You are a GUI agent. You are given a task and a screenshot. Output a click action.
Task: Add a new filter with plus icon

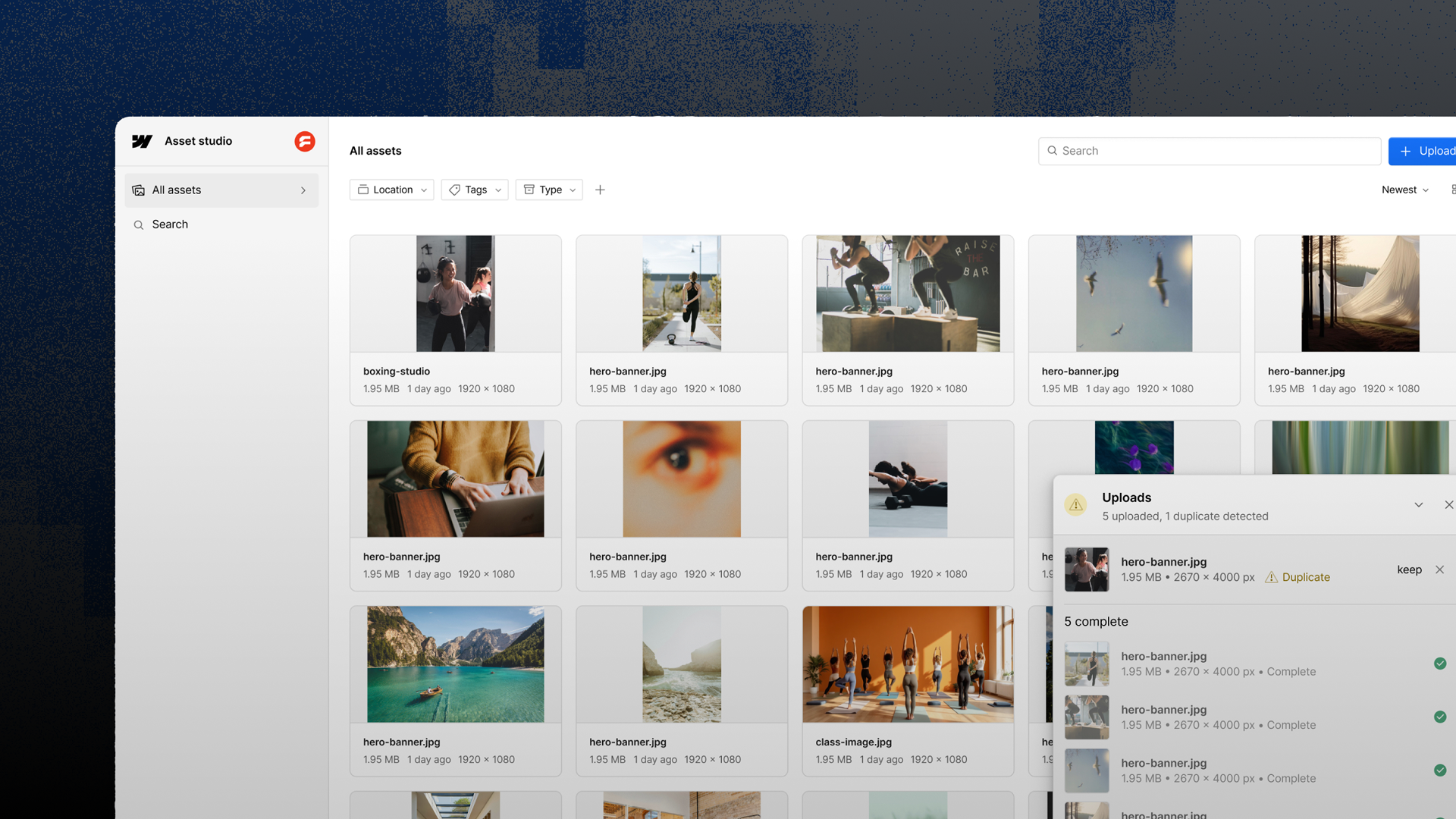point(600,190)
